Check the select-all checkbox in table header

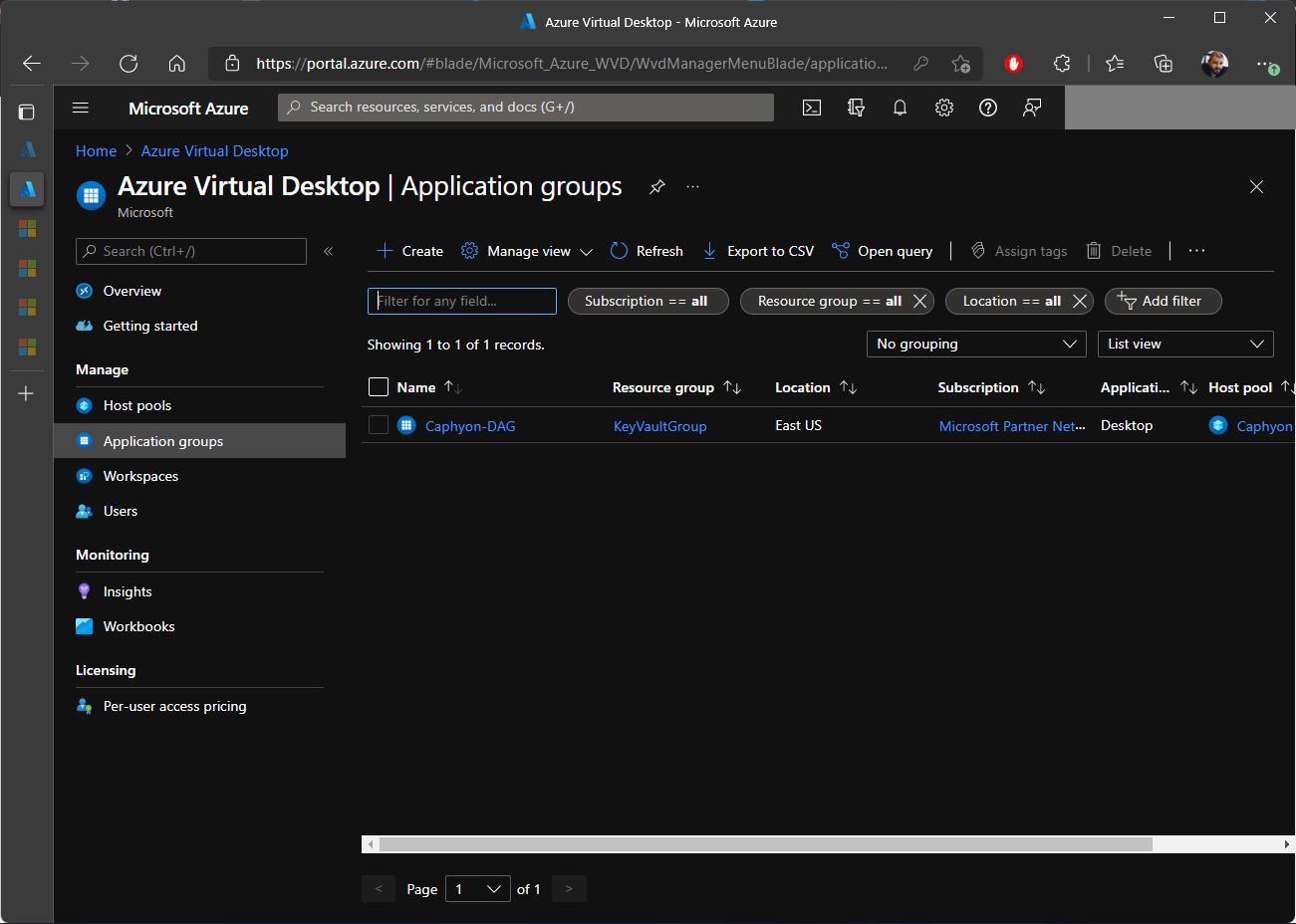point(378,386)
